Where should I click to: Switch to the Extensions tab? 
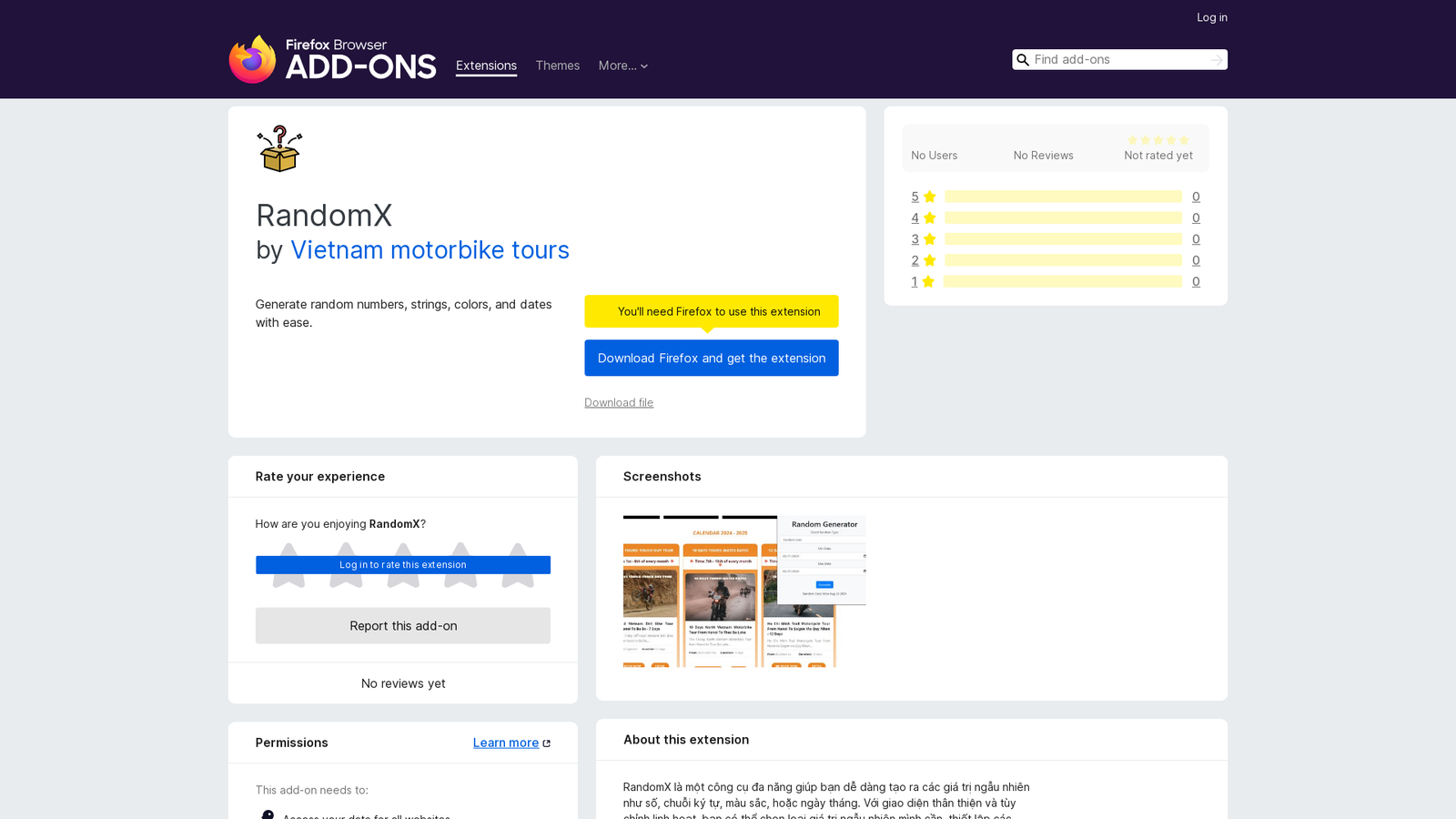coord(486,66)
